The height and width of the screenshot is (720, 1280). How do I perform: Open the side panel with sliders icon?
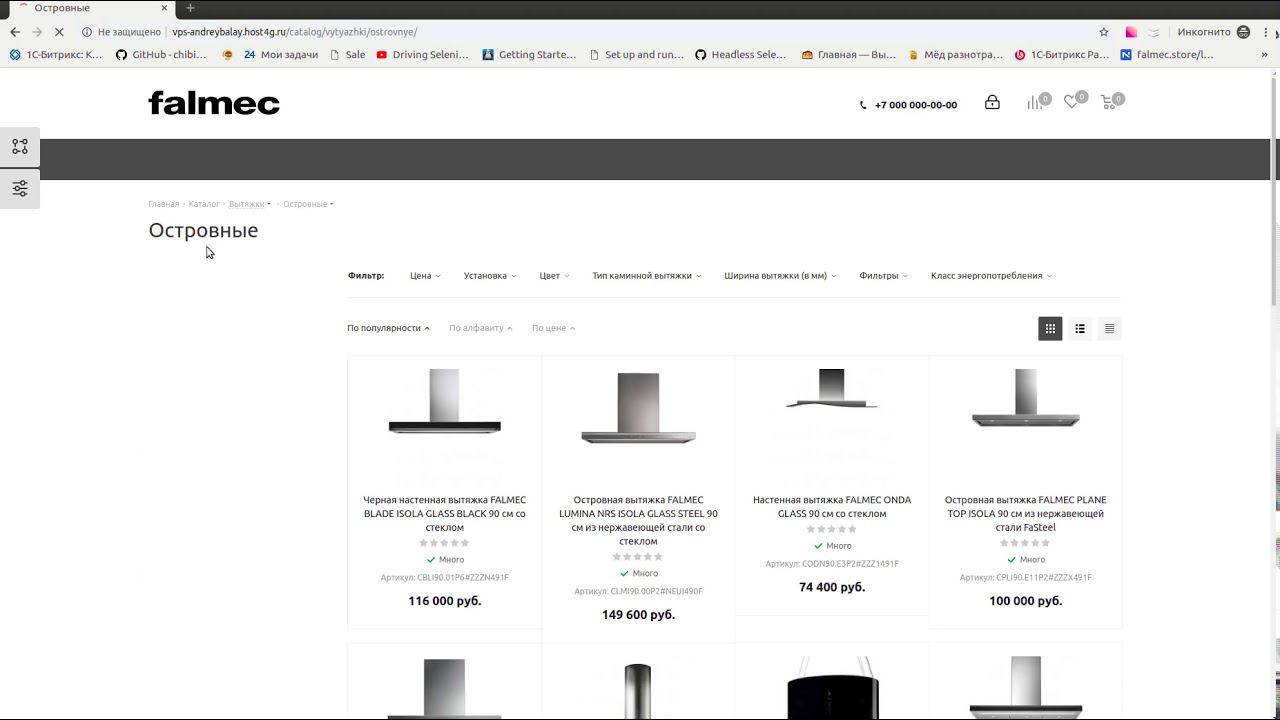(20, 189)
